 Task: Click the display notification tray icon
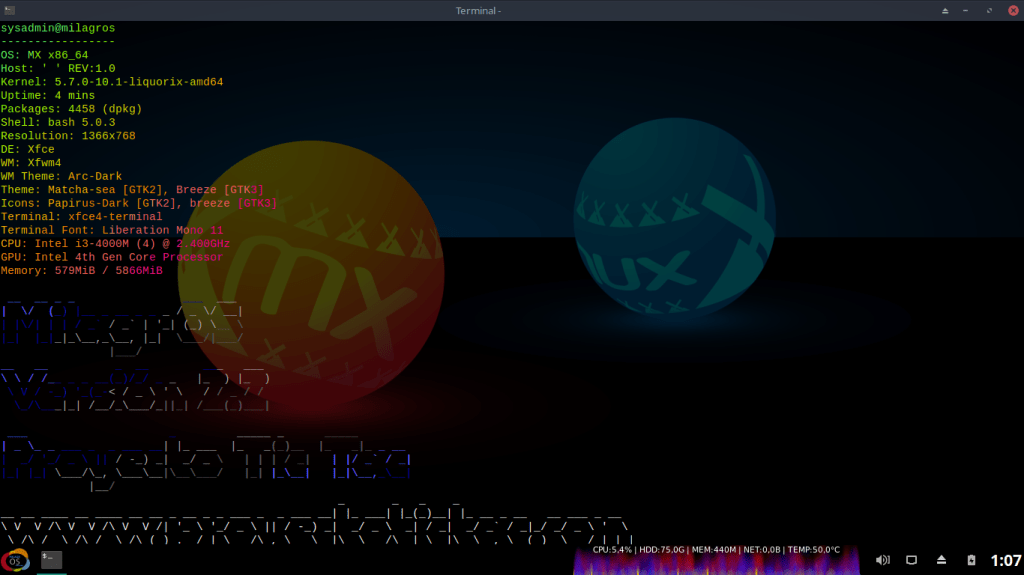click(x=912, y=560)
